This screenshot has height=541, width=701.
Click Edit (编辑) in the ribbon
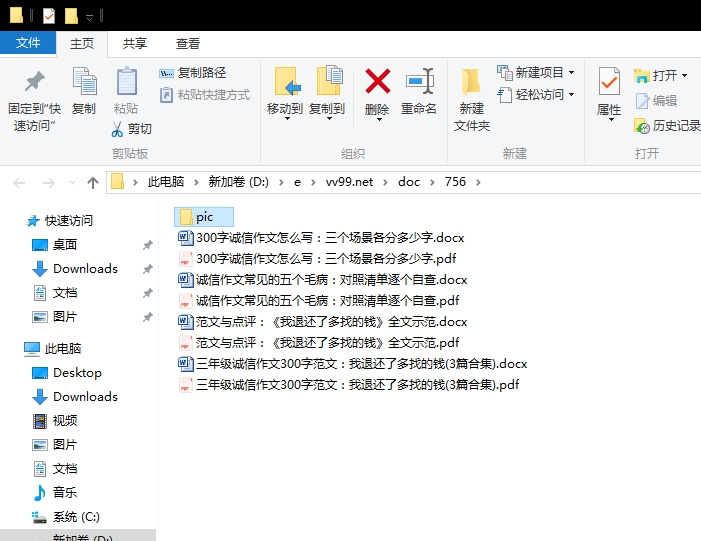[x=656, y=101]
